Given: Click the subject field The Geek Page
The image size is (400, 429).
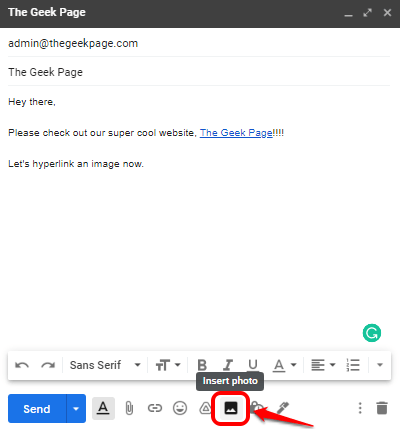Looking at the screenshot, I should 199,72.
